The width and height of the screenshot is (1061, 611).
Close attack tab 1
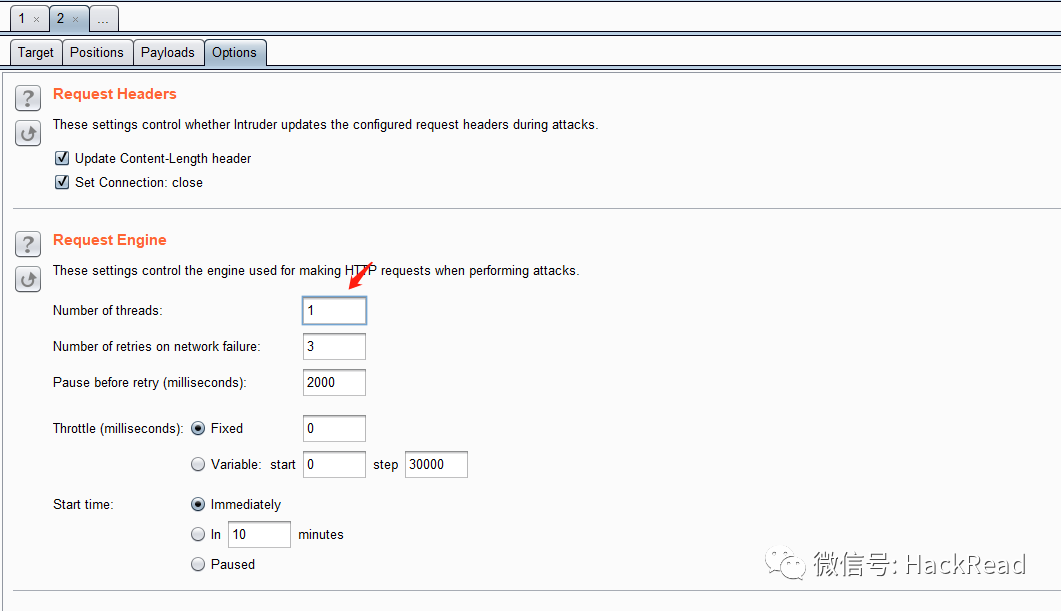(37, 19)
